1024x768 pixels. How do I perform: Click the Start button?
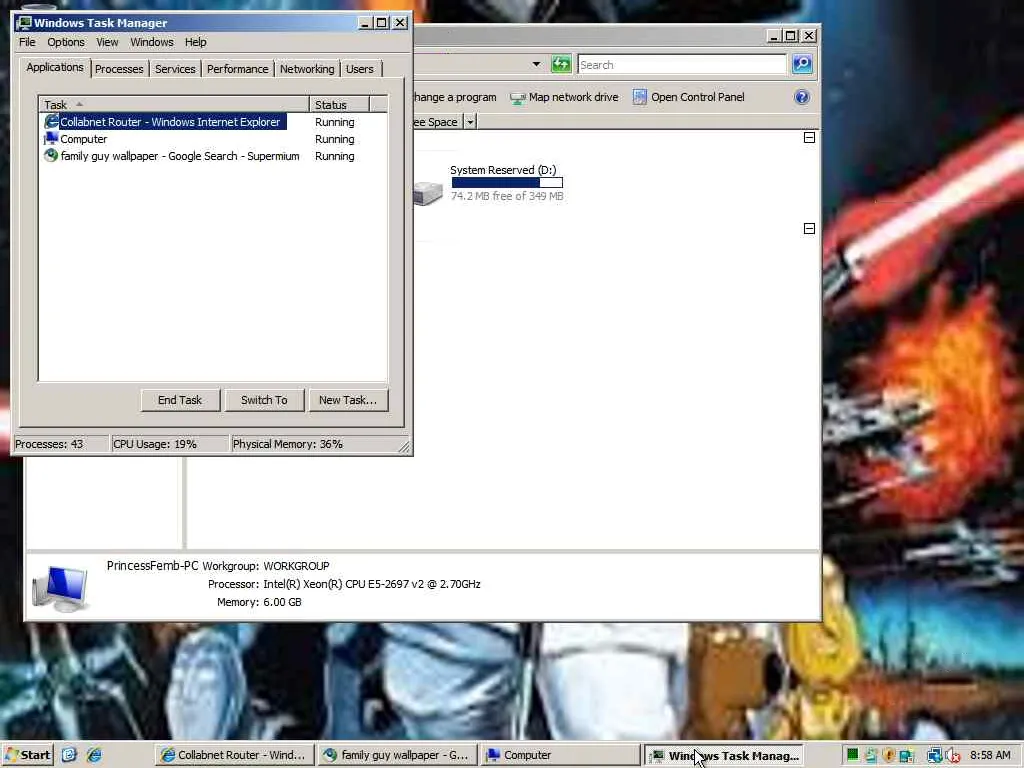tap(28, 755)
